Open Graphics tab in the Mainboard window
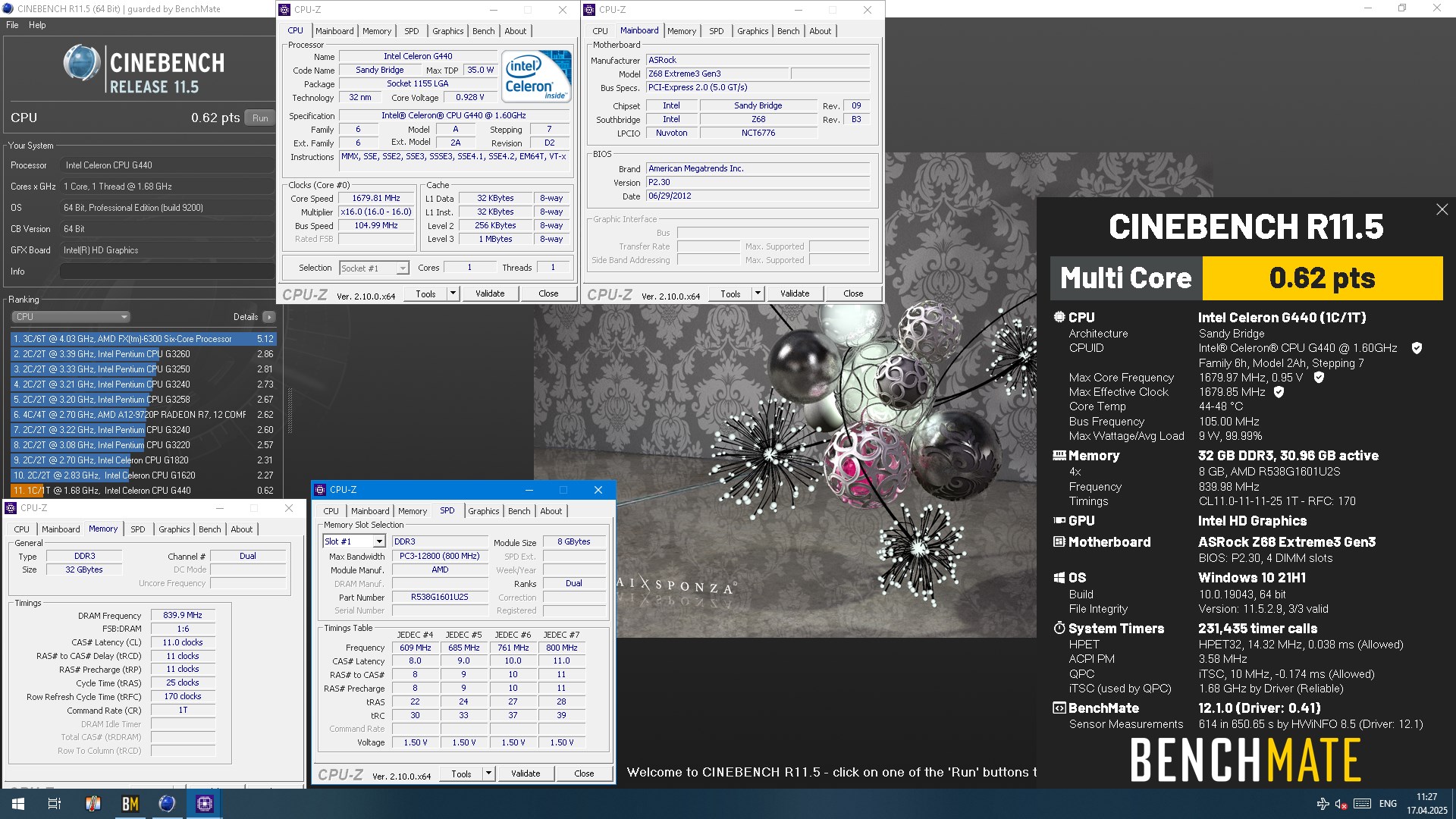This screenshot has height=819, width=1456. pyautogui.click(x=752, y=31)
